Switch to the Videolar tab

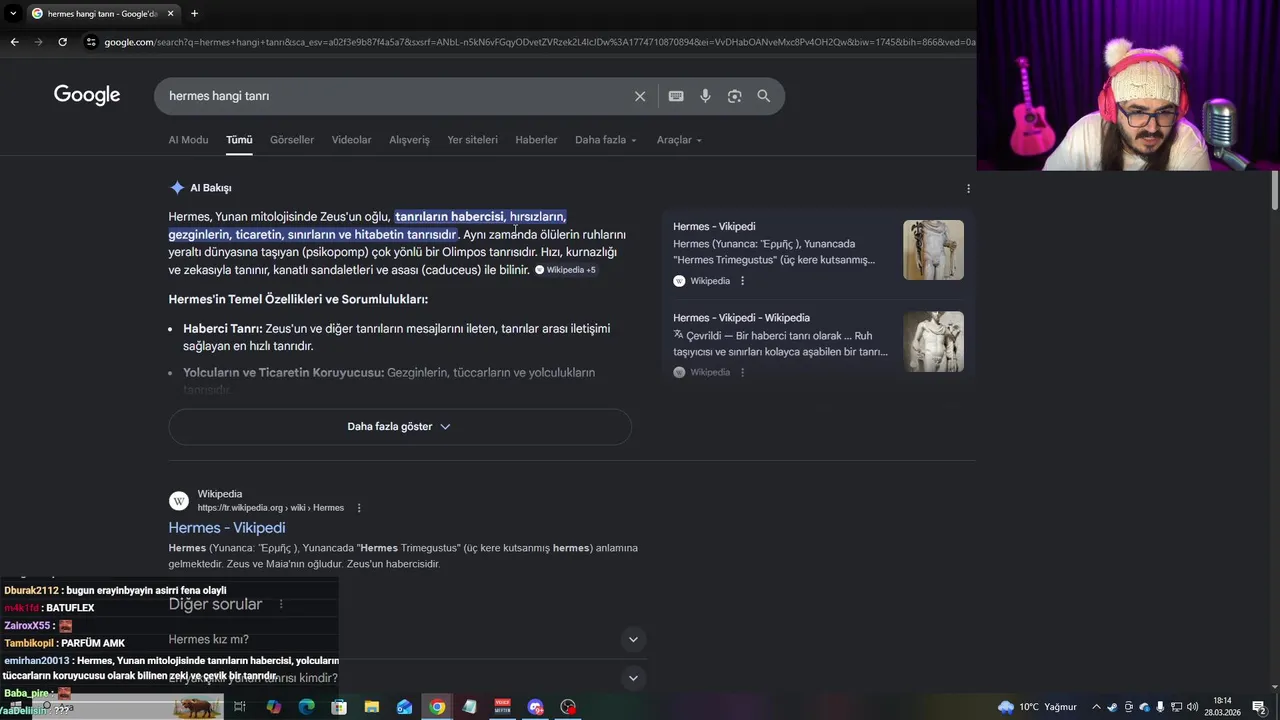point(351,140)
